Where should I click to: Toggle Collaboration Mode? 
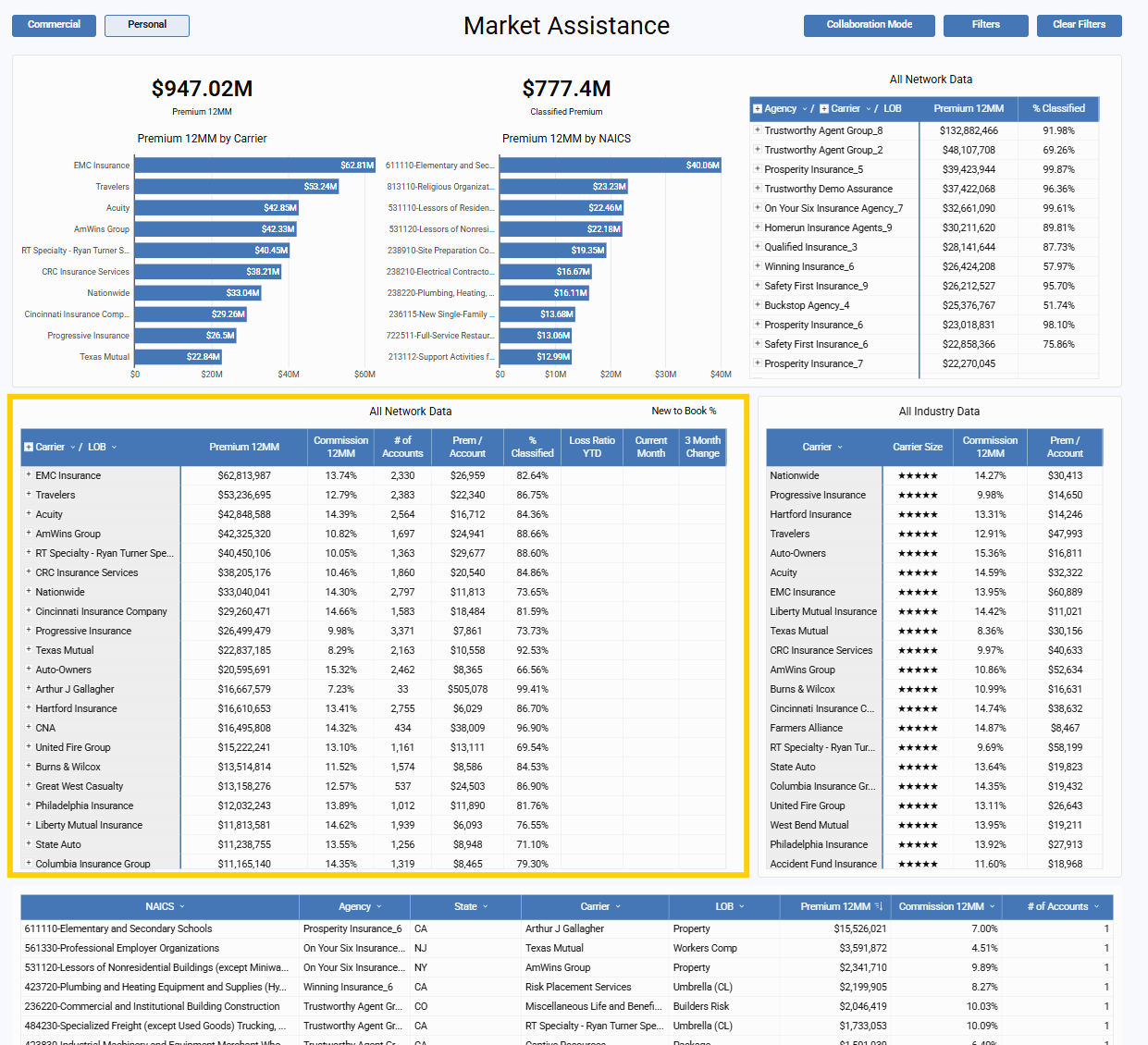[869, 25]
